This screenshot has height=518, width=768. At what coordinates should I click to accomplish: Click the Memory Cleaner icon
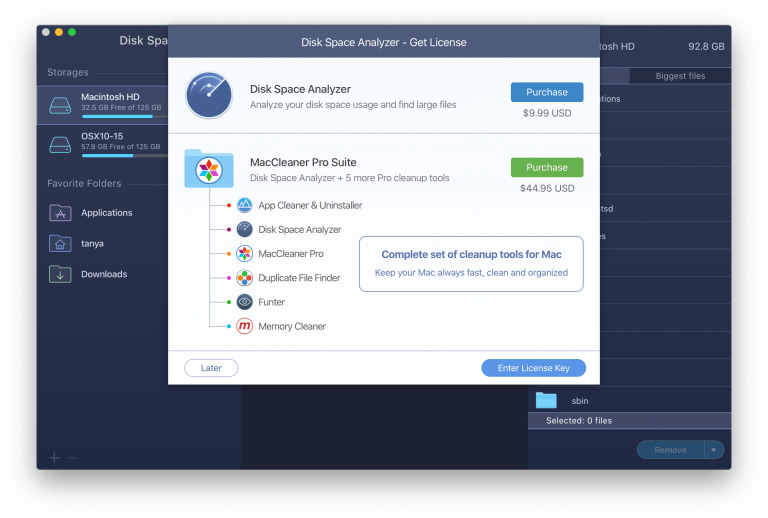[x=244, y=326]
